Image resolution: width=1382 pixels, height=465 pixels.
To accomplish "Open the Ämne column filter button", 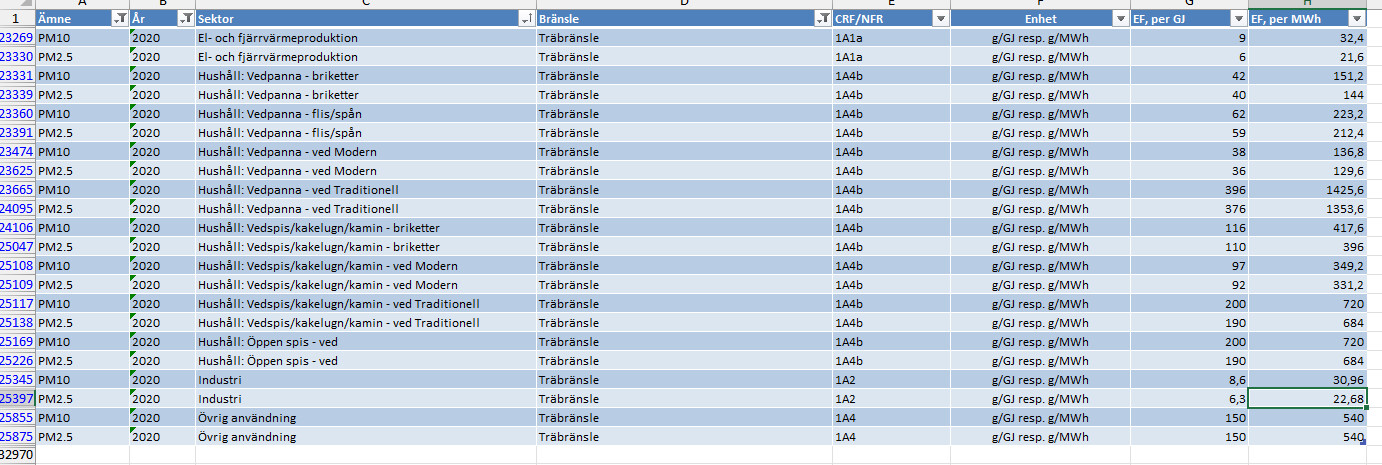I will (120, 19).
